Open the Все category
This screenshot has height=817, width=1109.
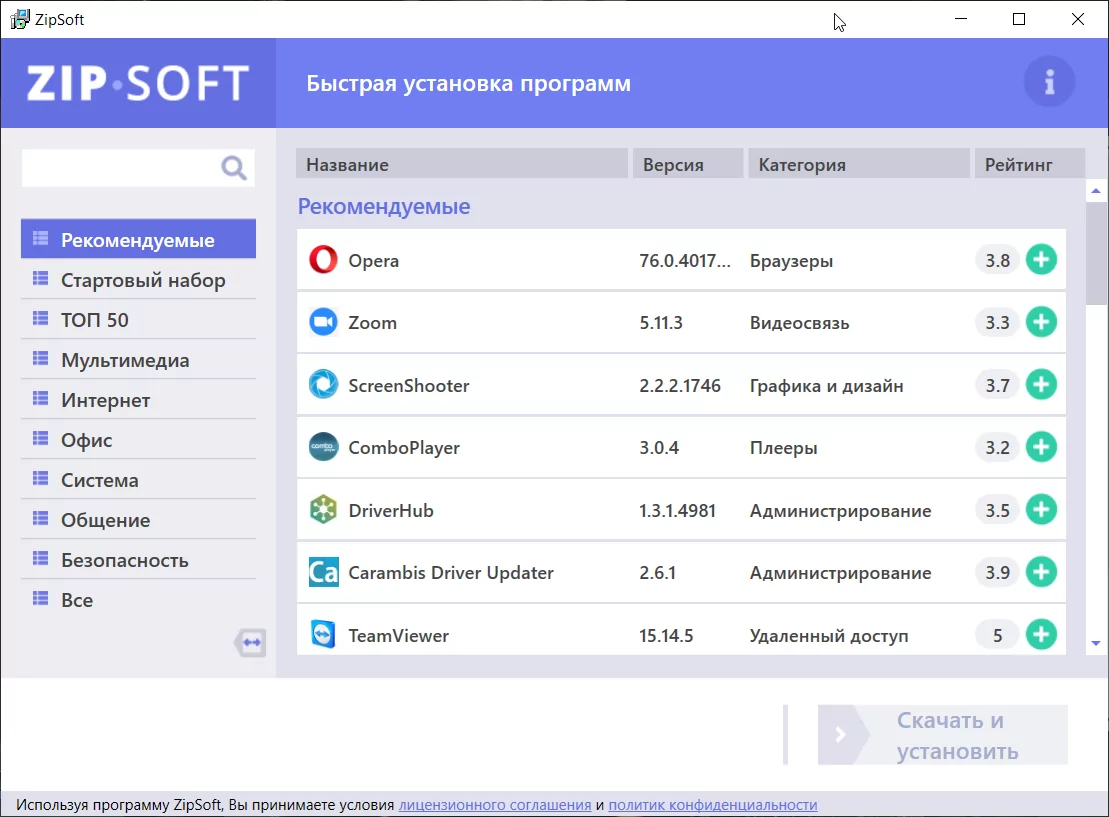click(139, 600)
